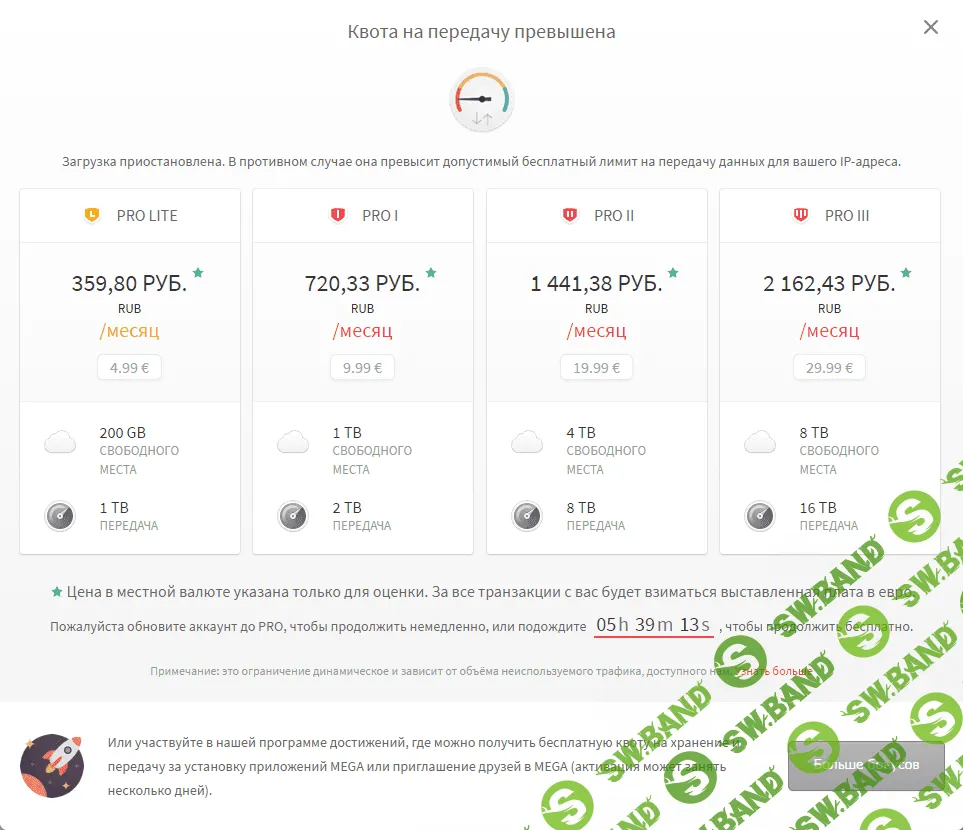Click the rocket achievements icon
963x830 pixels.
pos(52,765)
